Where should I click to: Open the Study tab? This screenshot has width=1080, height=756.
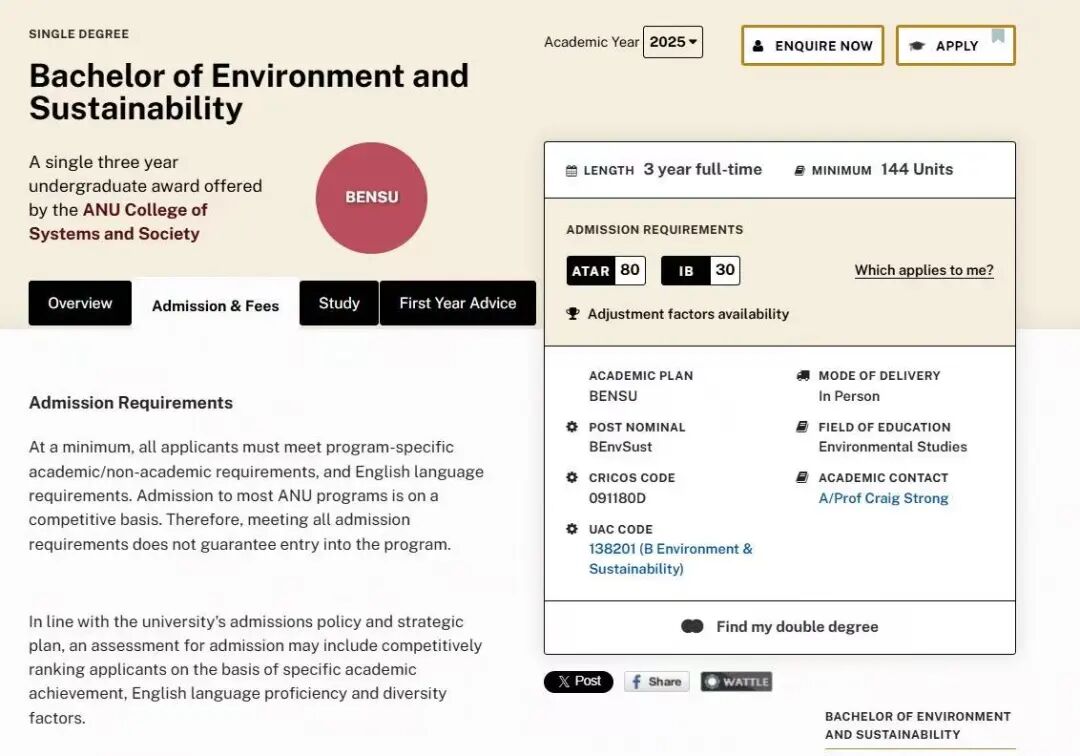pyautogui.click(x=339, y=303)
